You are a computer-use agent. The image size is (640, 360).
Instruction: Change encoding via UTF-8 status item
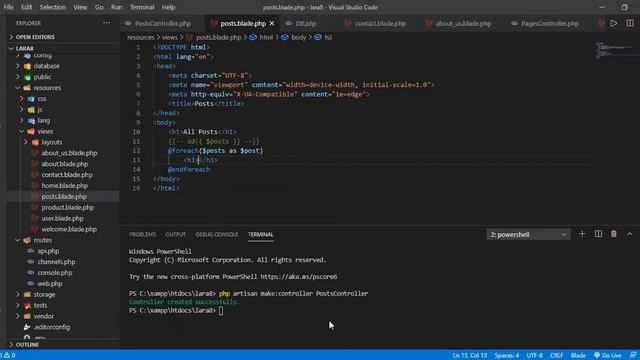534,355
